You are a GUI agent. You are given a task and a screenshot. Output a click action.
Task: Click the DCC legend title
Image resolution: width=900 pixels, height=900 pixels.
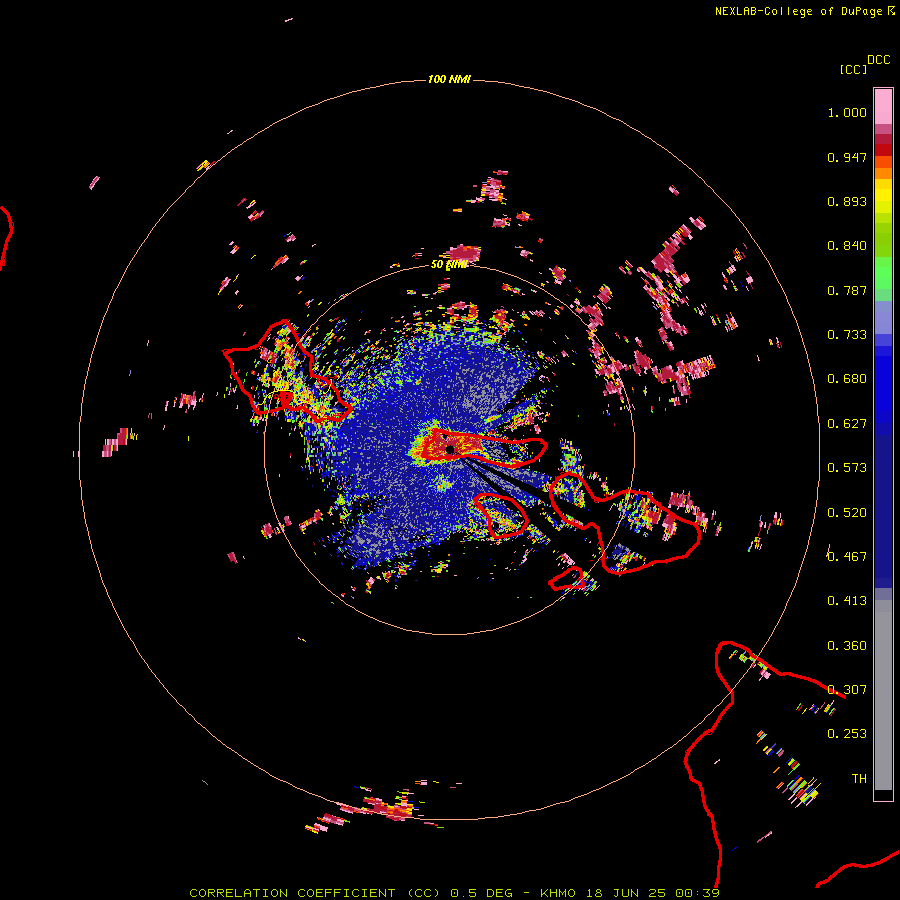point(879,60)
